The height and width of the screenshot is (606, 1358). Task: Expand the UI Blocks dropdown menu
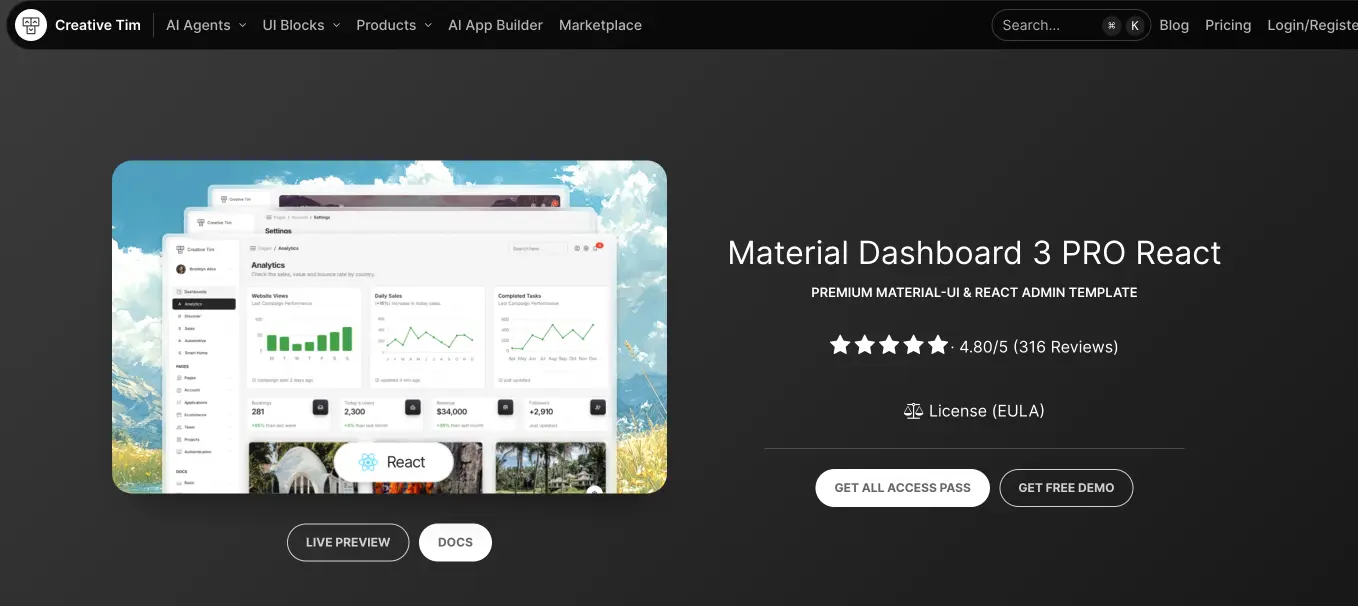coord(301,25)
